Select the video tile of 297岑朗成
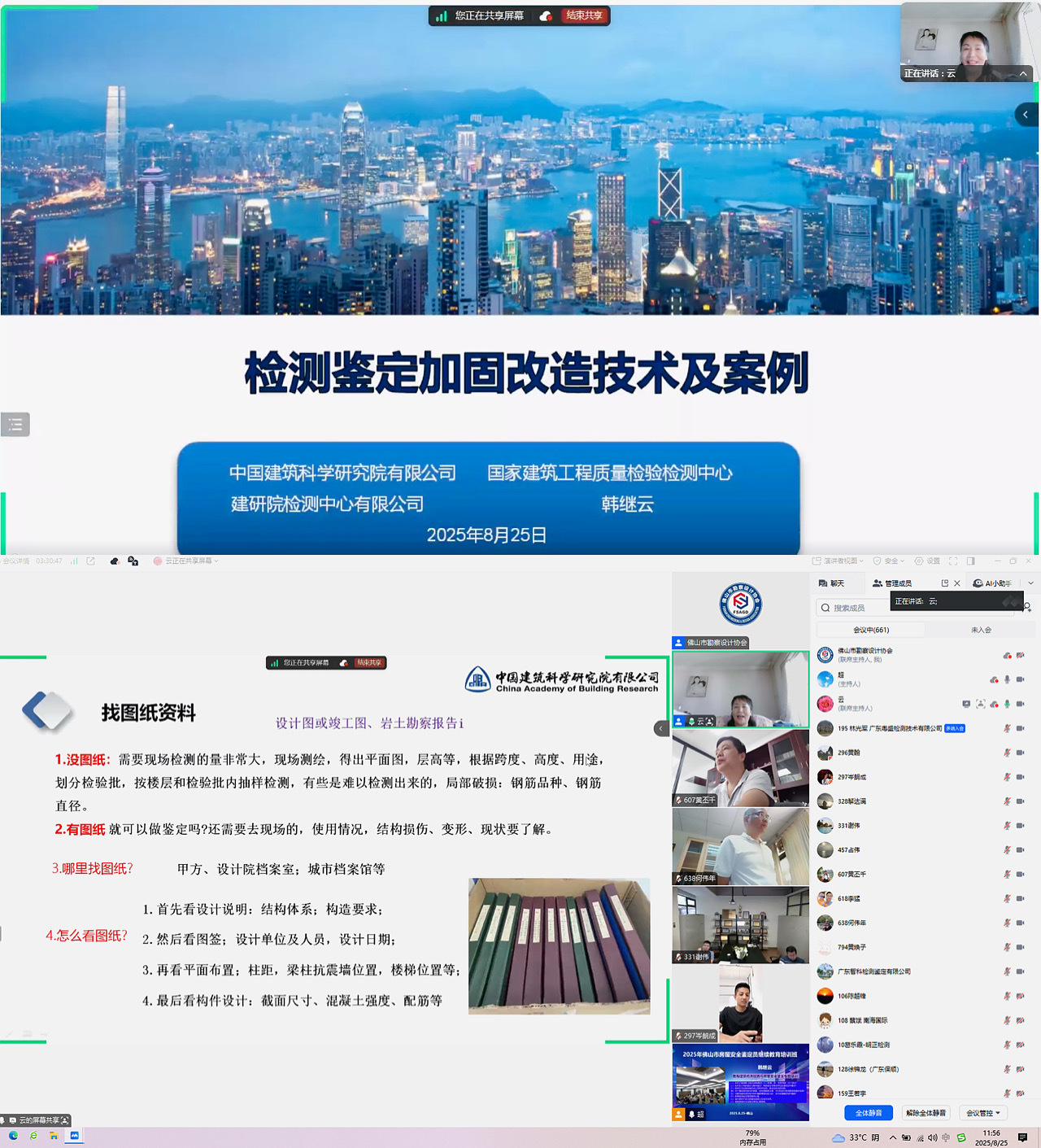 (x=740, y=1004)
